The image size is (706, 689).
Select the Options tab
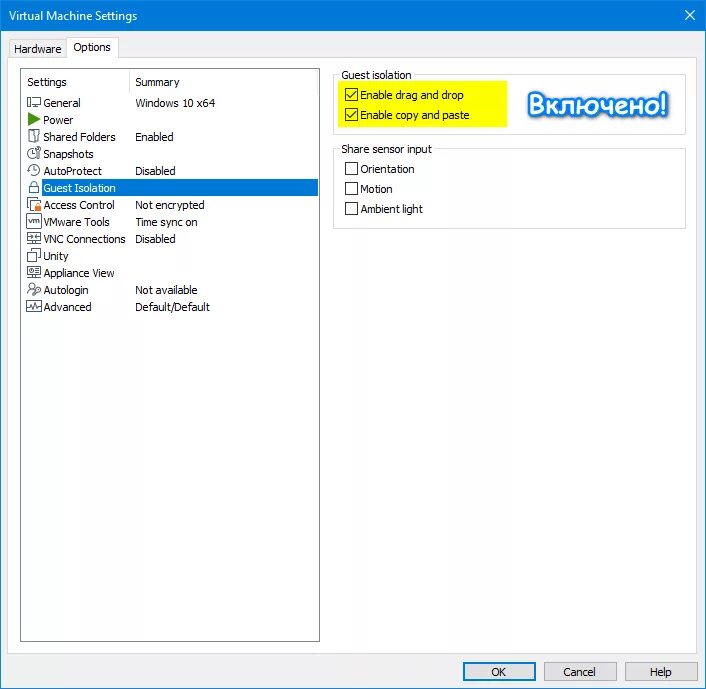click(x=92, y=47)
